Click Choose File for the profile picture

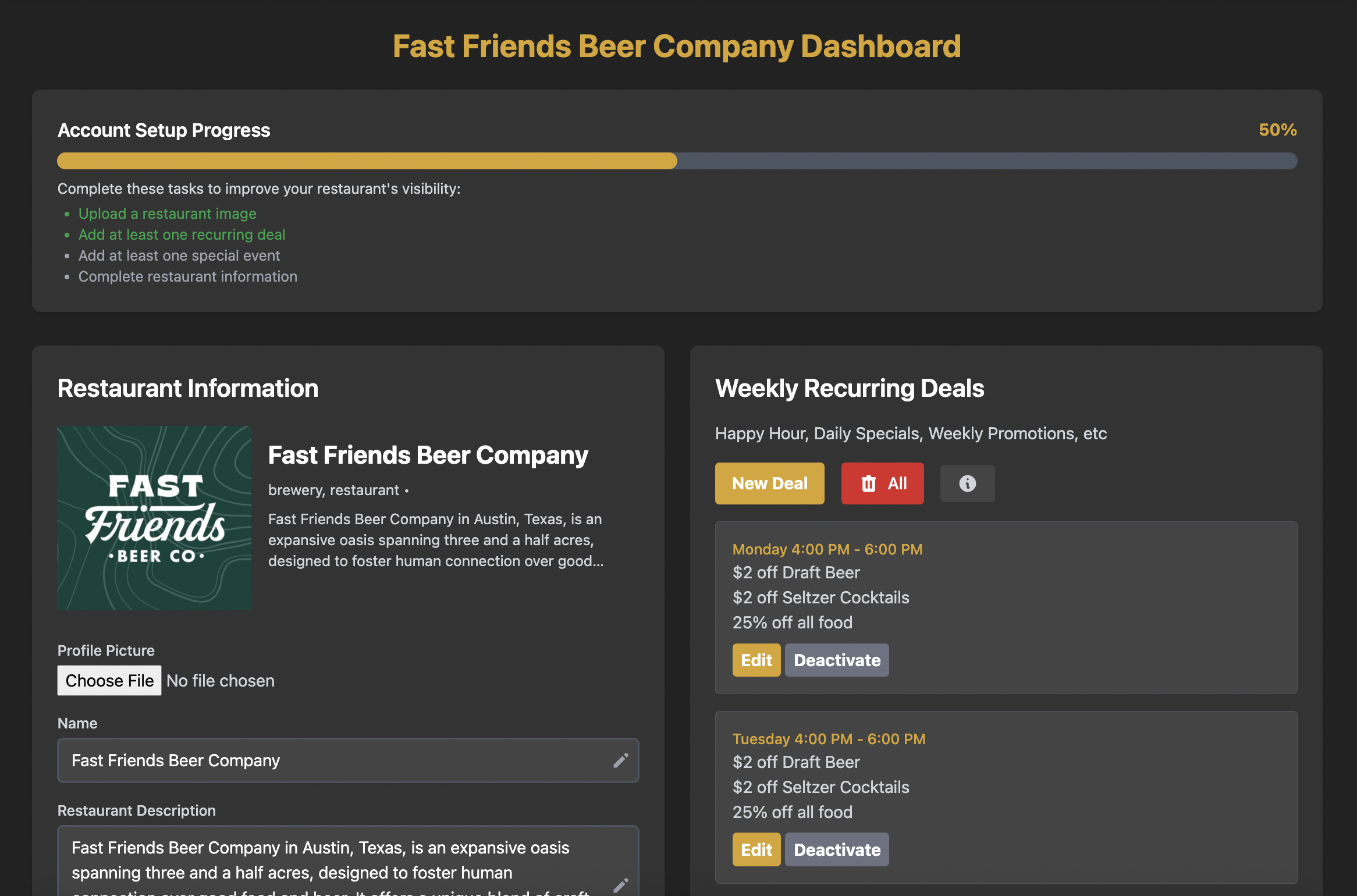coord(109,680)
